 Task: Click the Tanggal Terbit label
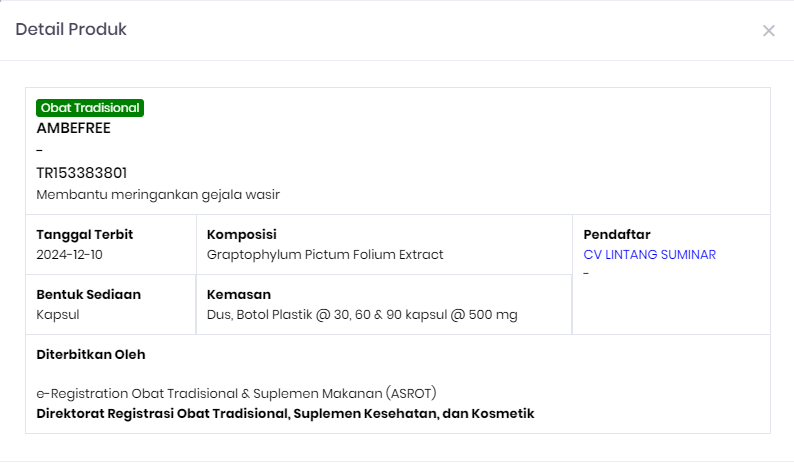click(85, 235)
